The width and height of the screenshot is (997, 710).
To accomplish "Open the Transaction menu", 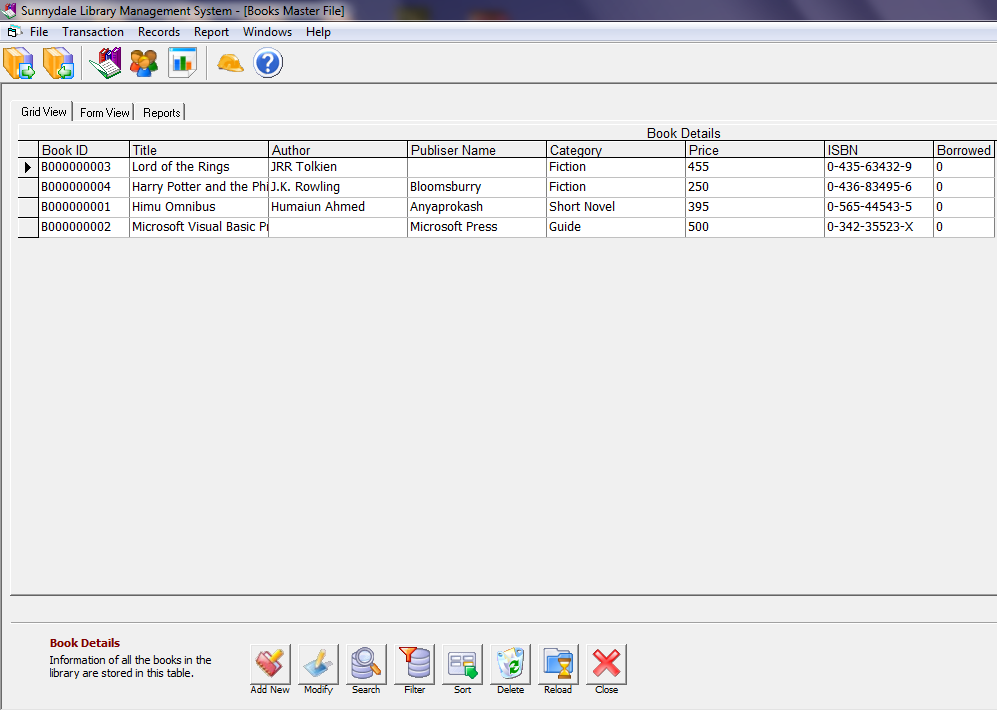I will point(93,31).
